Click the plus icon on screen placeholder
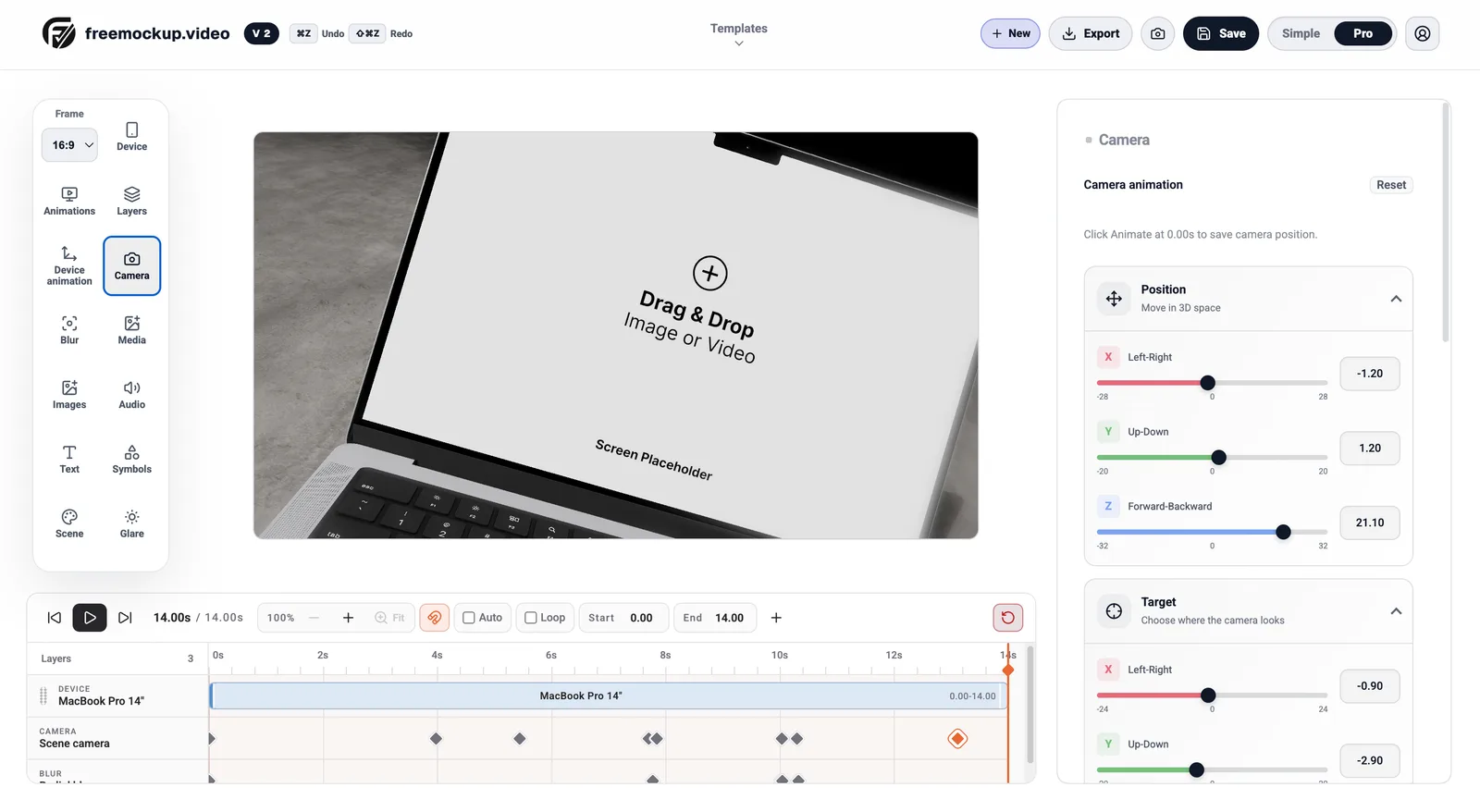Viewport: 1480px width, 812px height. click(710, 273)
